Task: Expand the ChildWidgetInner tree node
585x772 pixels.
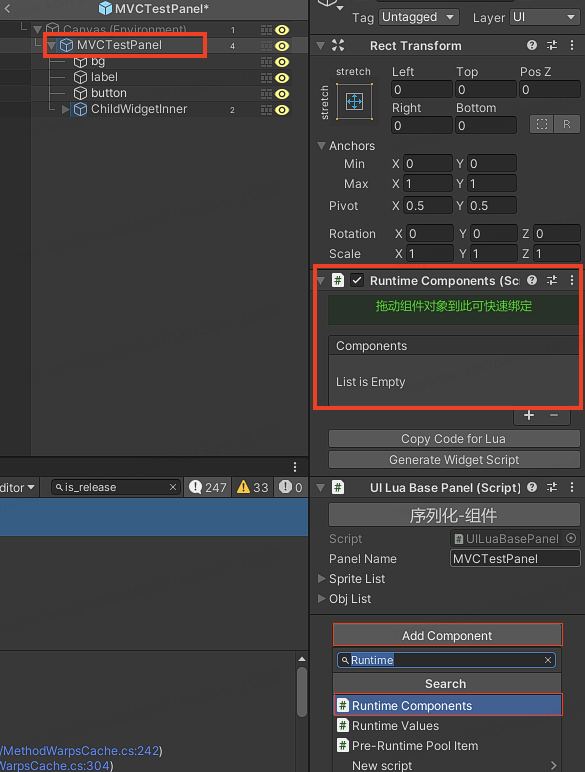Action: 65,109
